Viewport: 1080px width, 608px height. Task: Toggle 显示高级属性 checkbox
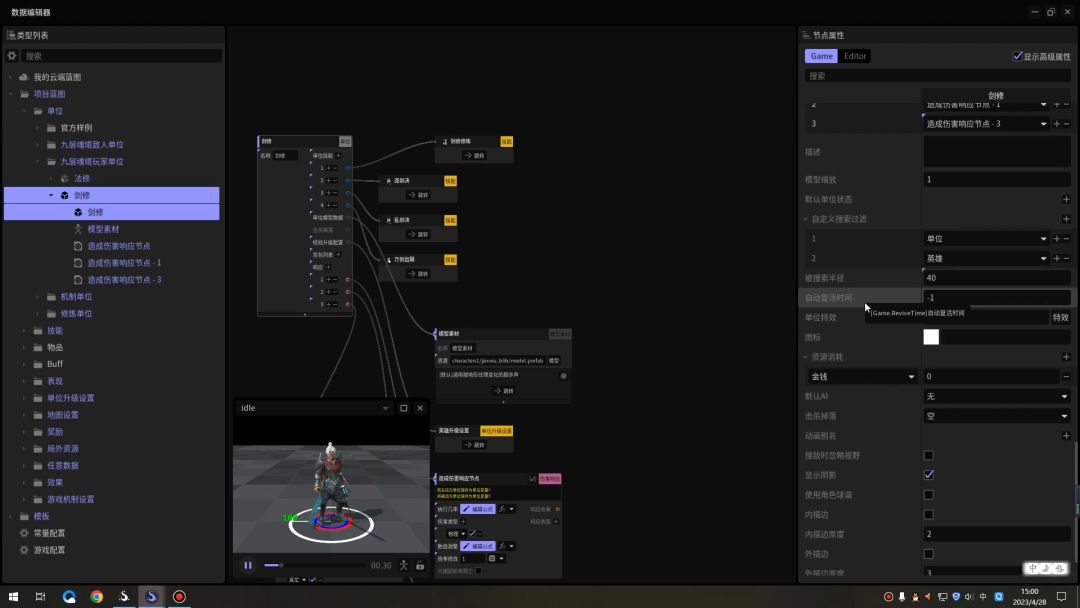[x=1018, y=56]
